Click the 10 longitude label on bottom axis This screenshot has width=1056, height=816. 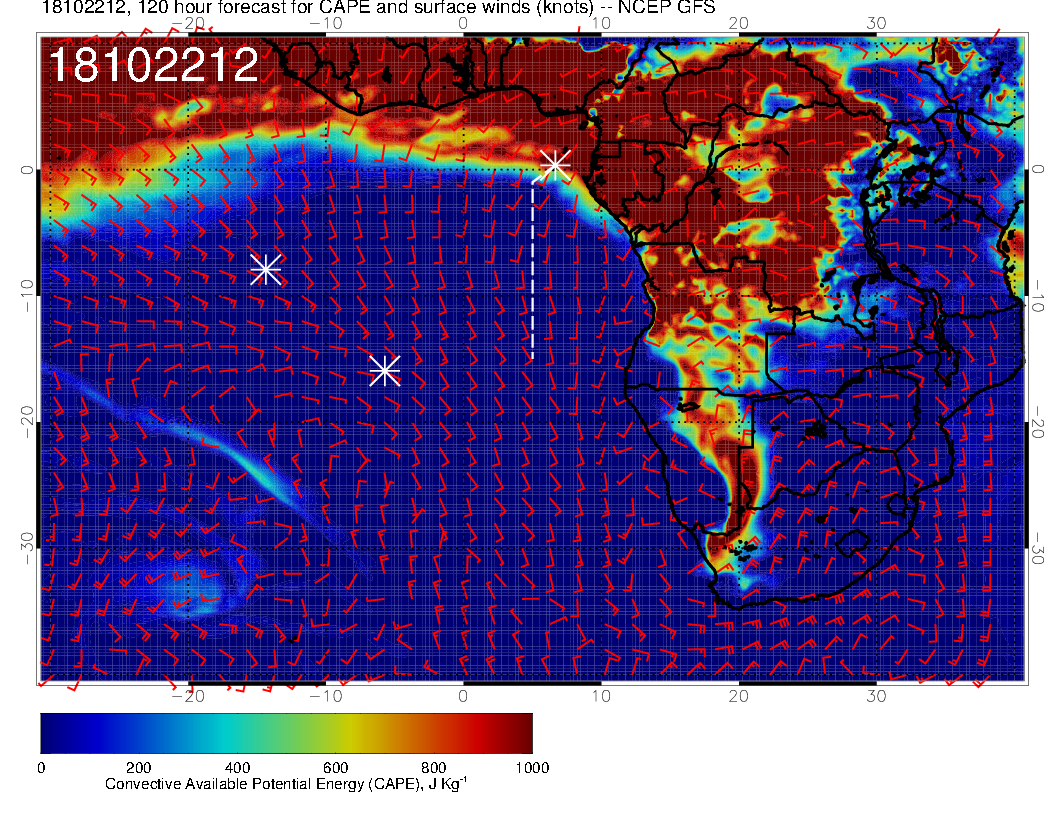[x=600, y=695]
